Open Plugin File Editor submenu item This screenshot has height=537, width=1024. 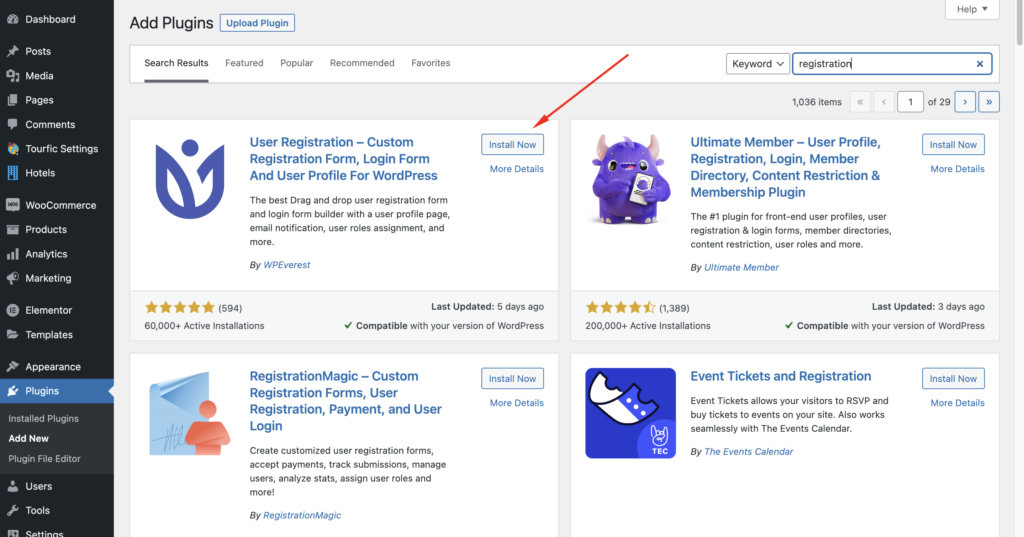(x=44, y=459)
